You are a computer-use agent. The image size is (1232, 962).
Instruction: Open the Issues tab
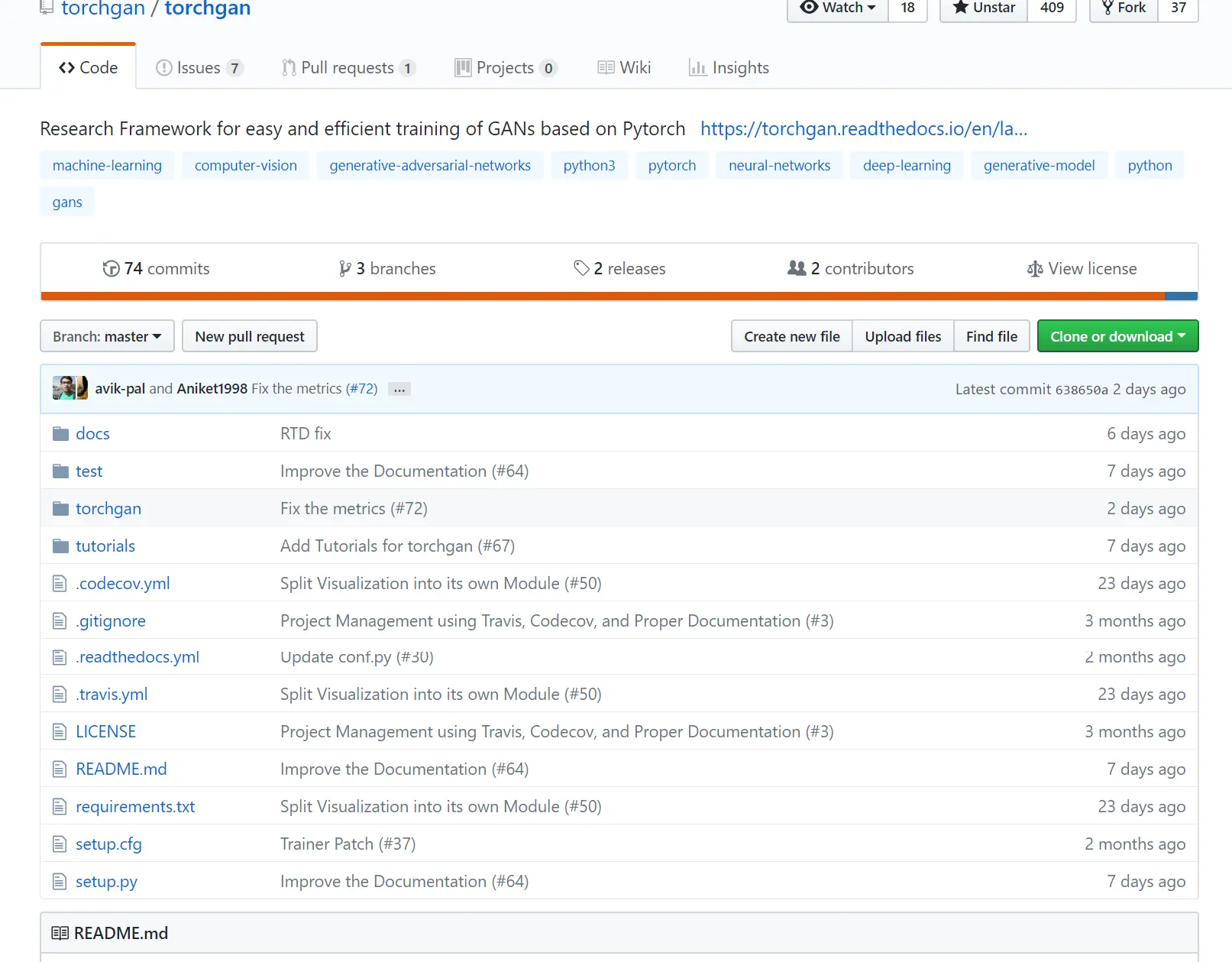click(199, 68)
